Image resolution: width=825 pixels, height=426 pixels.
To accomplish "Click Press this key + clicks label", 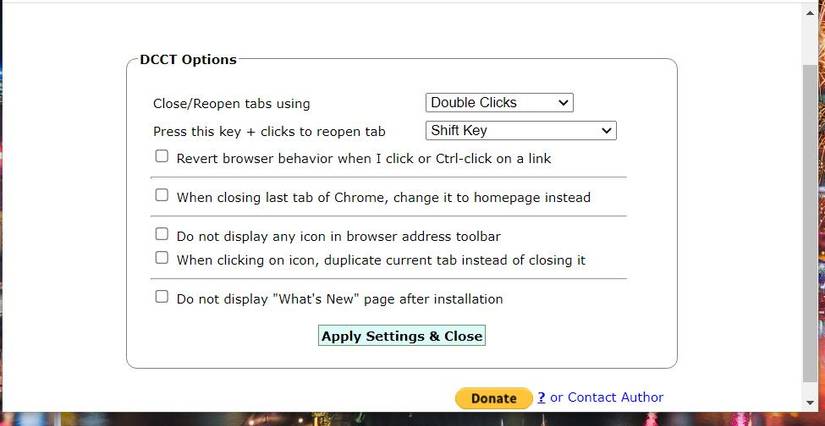I will point(269,132).
